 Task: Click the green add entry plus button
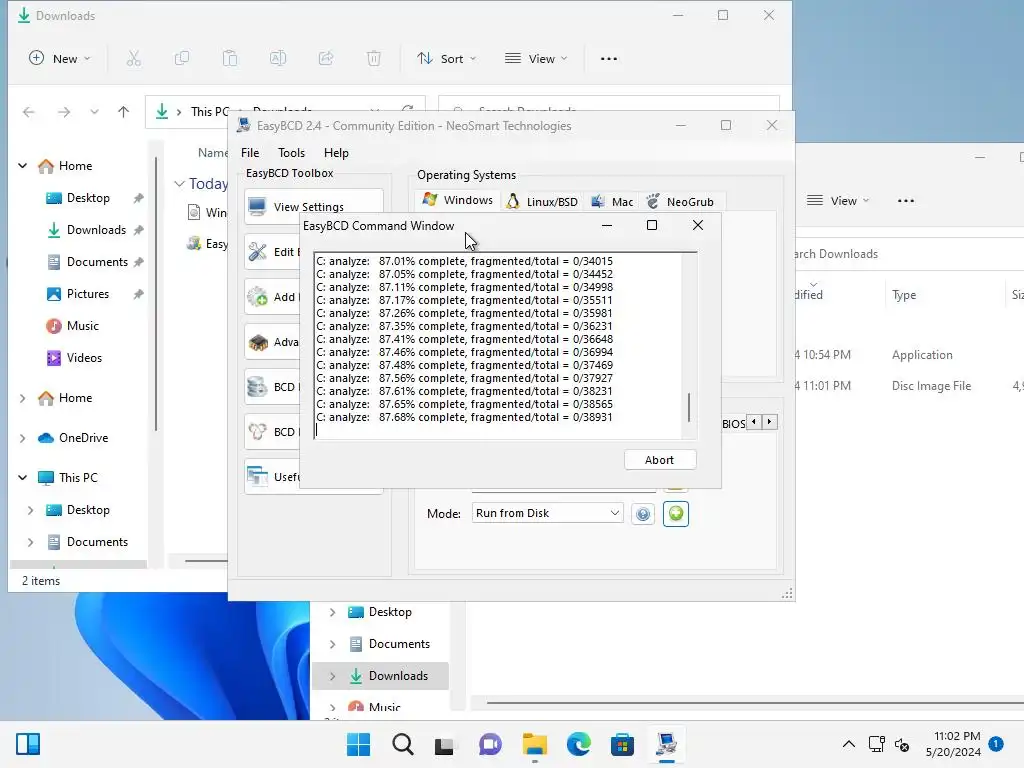coord(676,513)
